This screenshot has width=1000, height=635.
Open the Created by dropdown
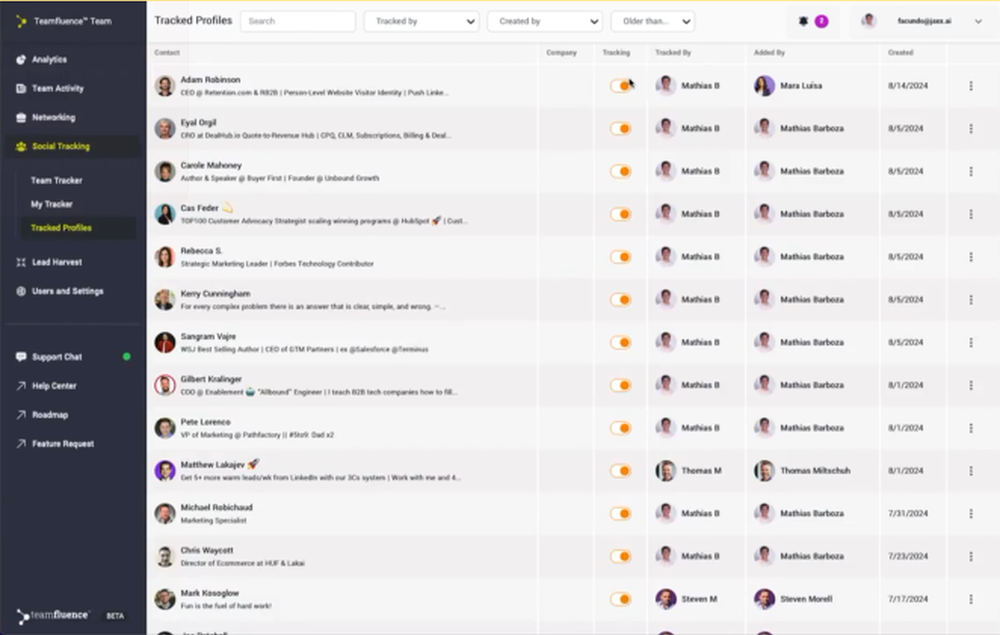[545, 21]
